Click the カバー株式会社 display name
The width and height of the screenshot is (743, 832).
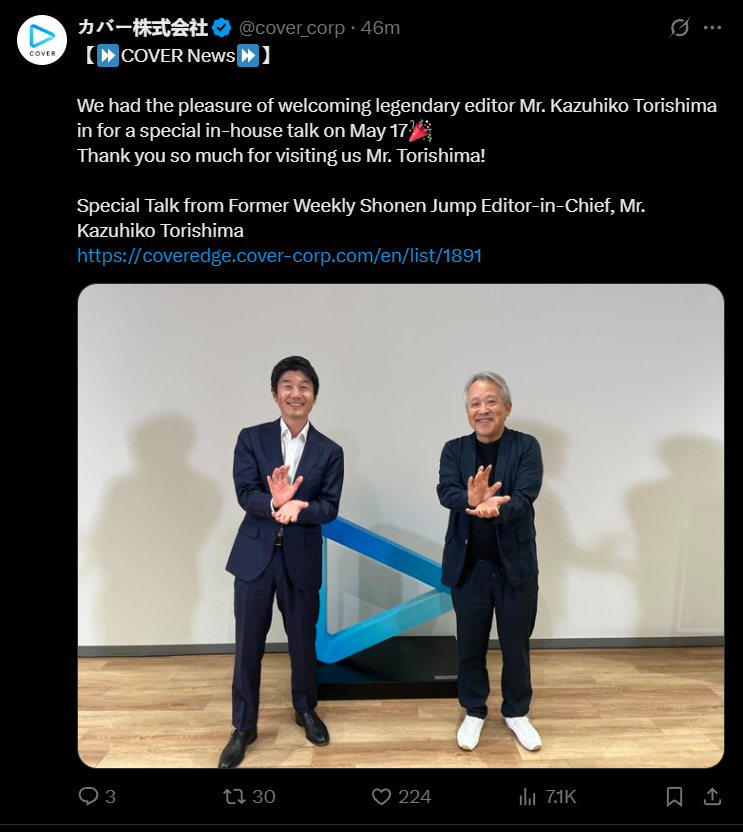click(x=142, y=28)
